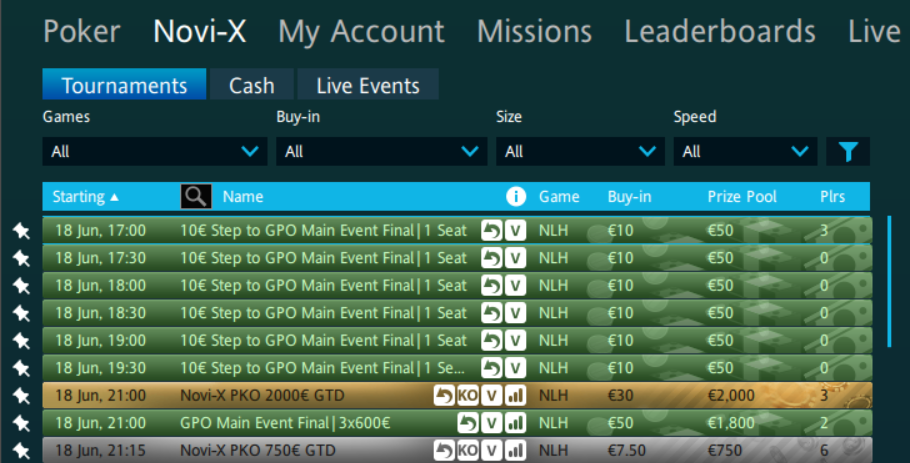910x463 pixels.
Task: Click the filter funnel icon
Action: click(x=848, y=152)
